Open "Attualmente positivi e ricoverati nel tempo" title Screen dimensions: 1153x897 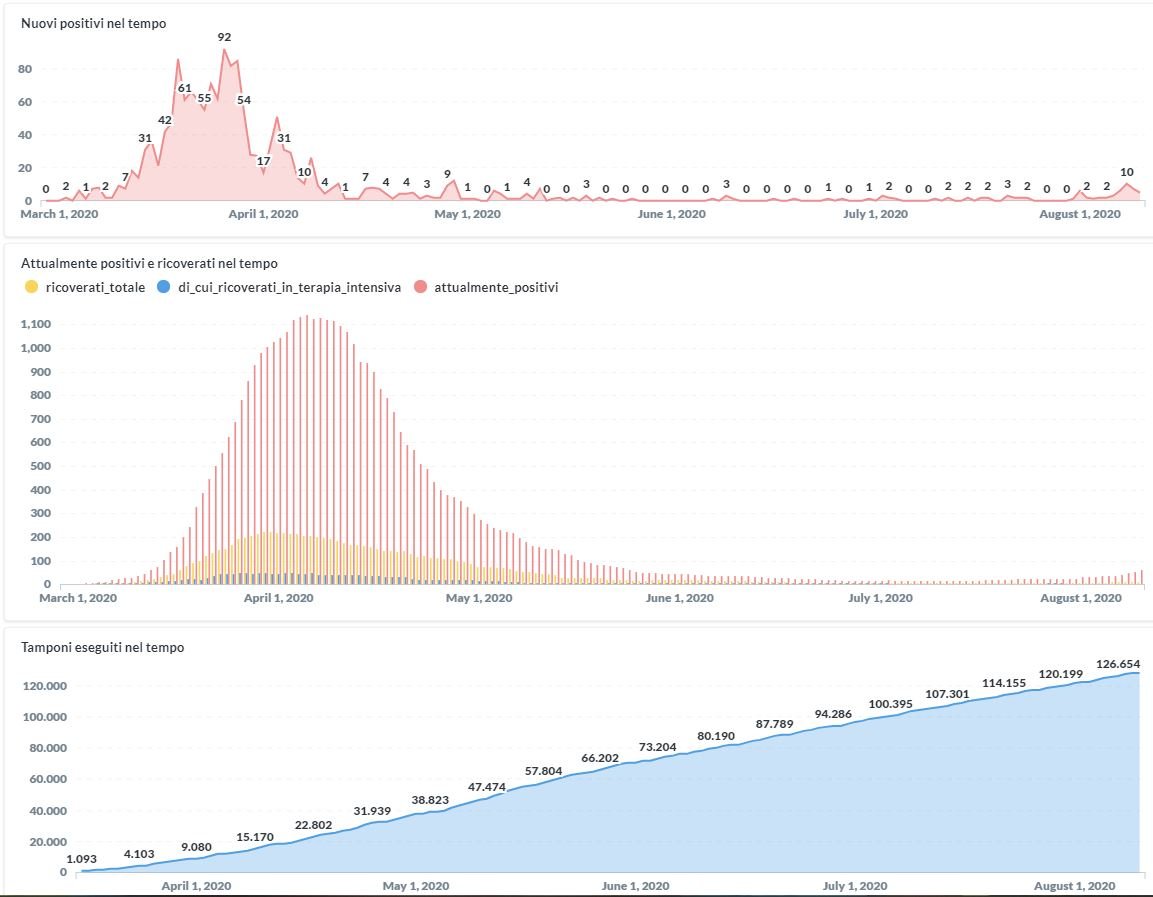[149, 263]
